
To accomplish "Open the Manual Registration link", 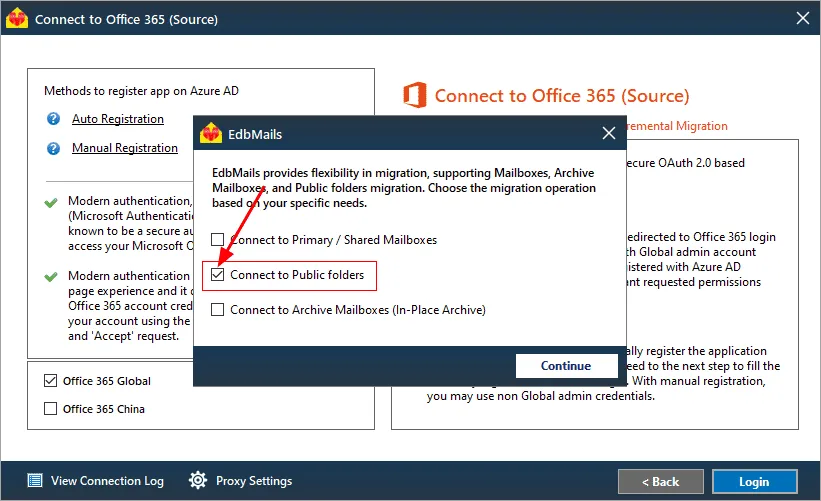I will [125, 148].
